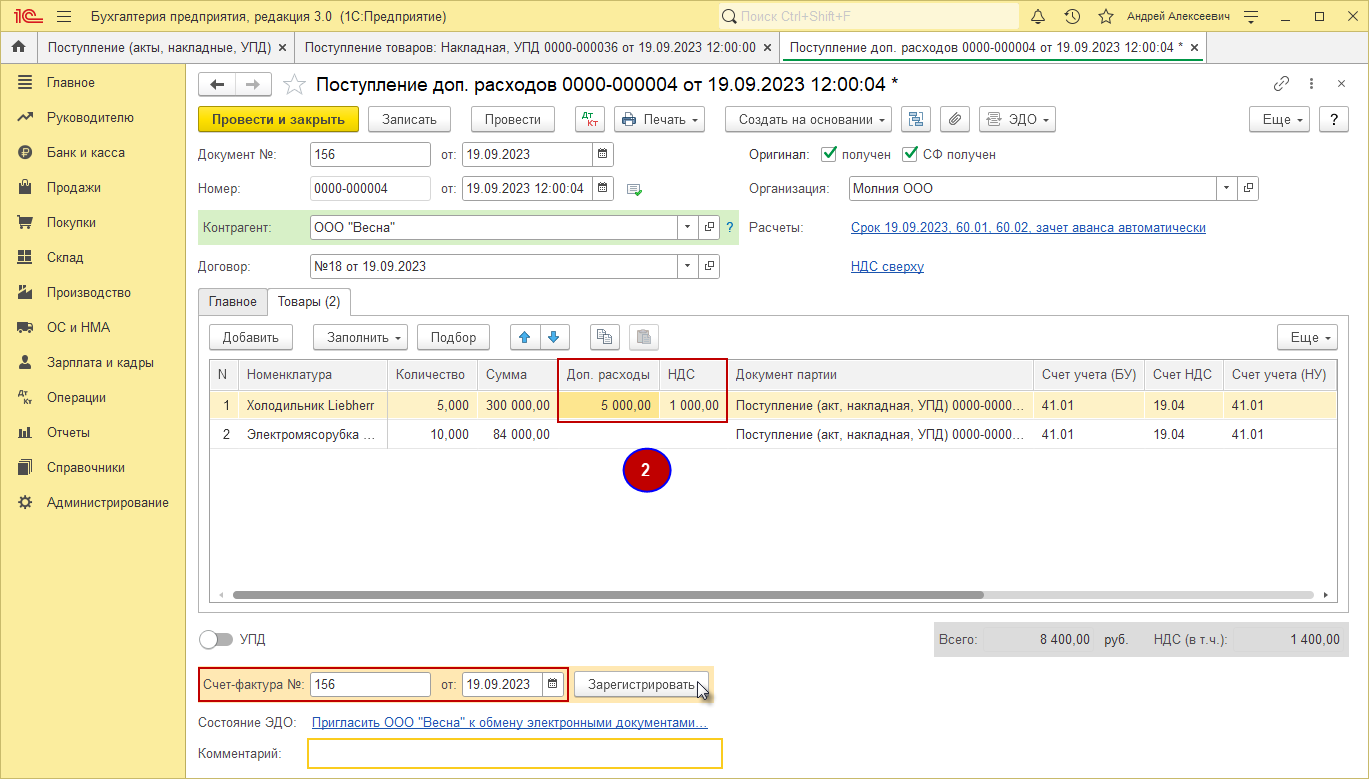
Task: Click the green question mark near Контрагент
Action: 729,227
